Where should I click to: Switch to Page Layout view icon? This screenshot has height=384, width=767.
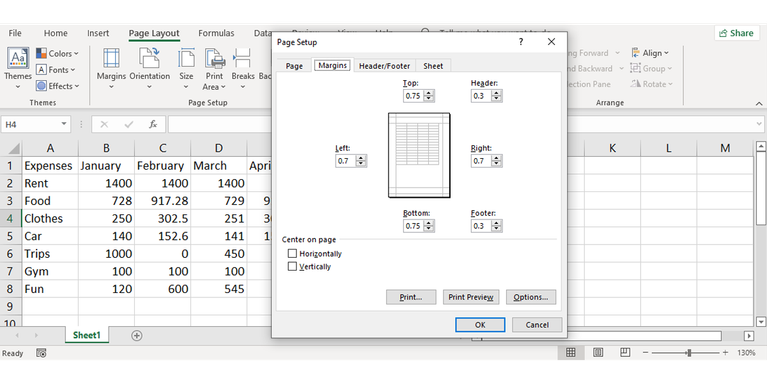598,352
